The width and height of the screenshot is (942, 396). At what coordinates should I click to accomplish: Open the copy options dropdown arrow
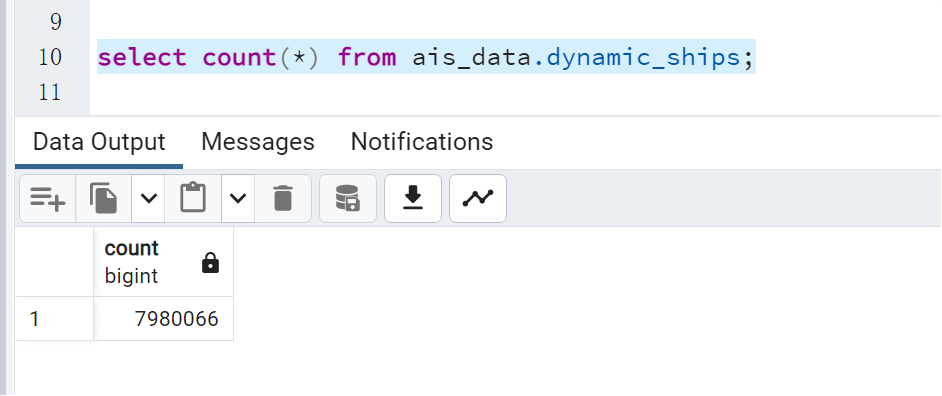coord(148,198)
